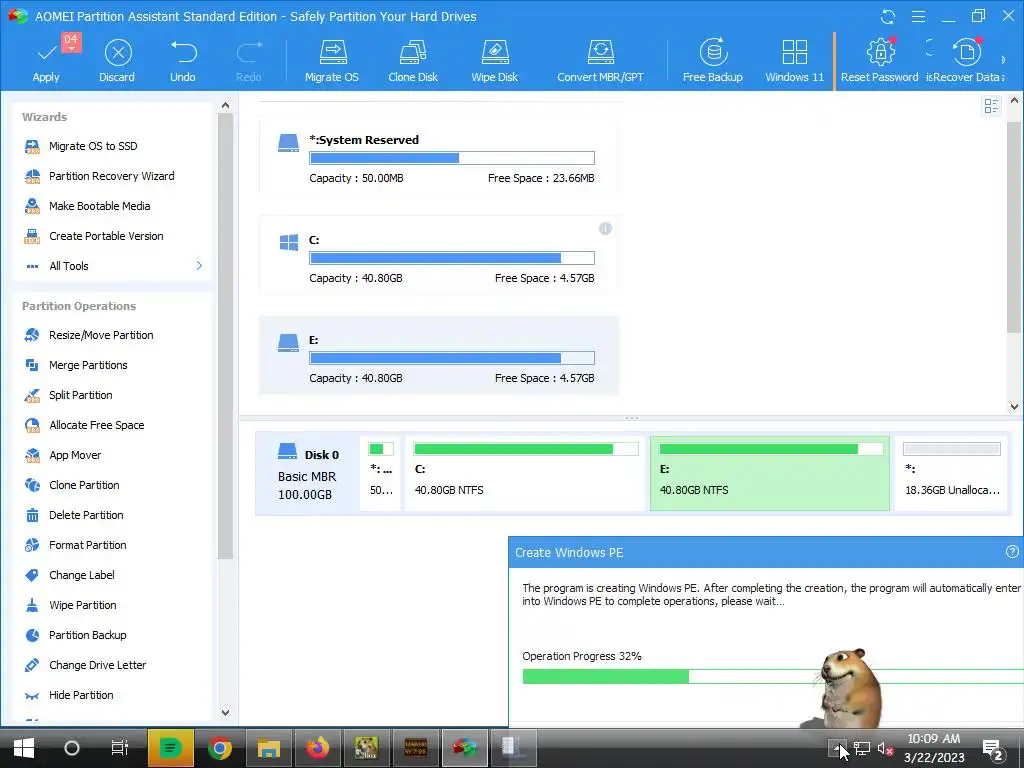Screen dimensions: 1024x768
Task: Open File Explorer from taskbar
Action: pos(268,748)
